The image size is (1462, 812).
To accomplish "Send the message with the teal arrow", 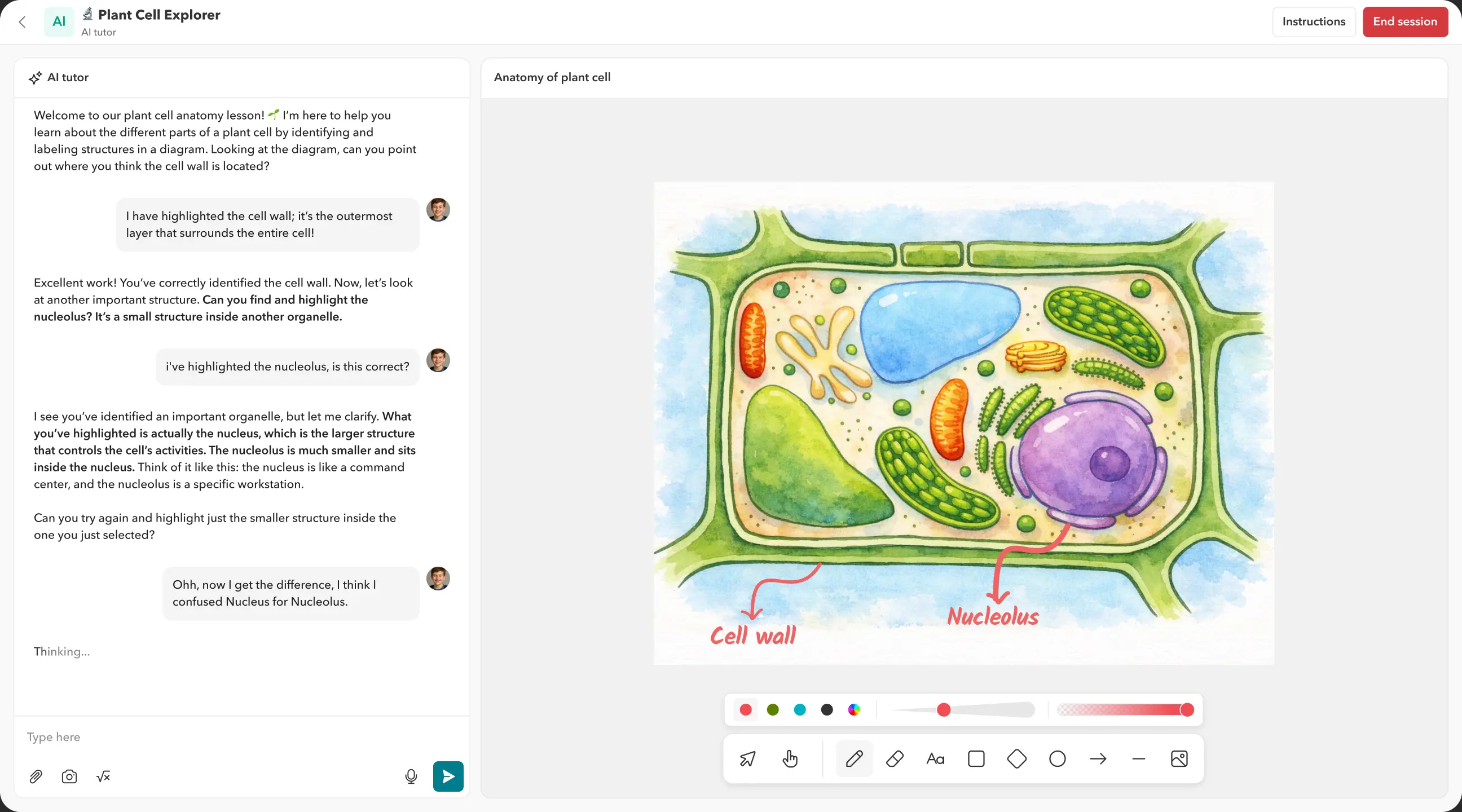I will [x=448, y=776].
